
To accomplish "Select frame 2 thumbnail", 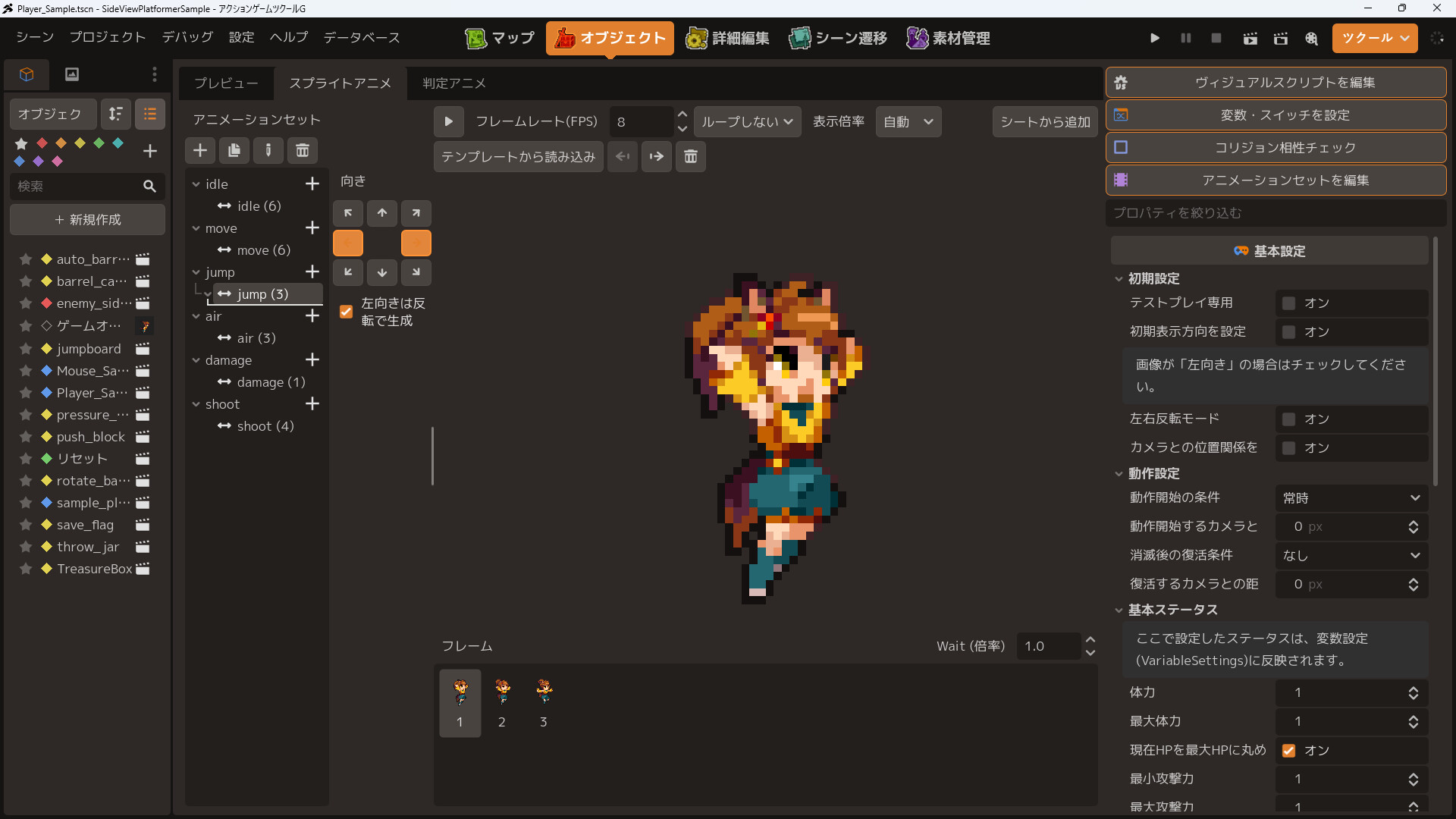I will 502,702.
